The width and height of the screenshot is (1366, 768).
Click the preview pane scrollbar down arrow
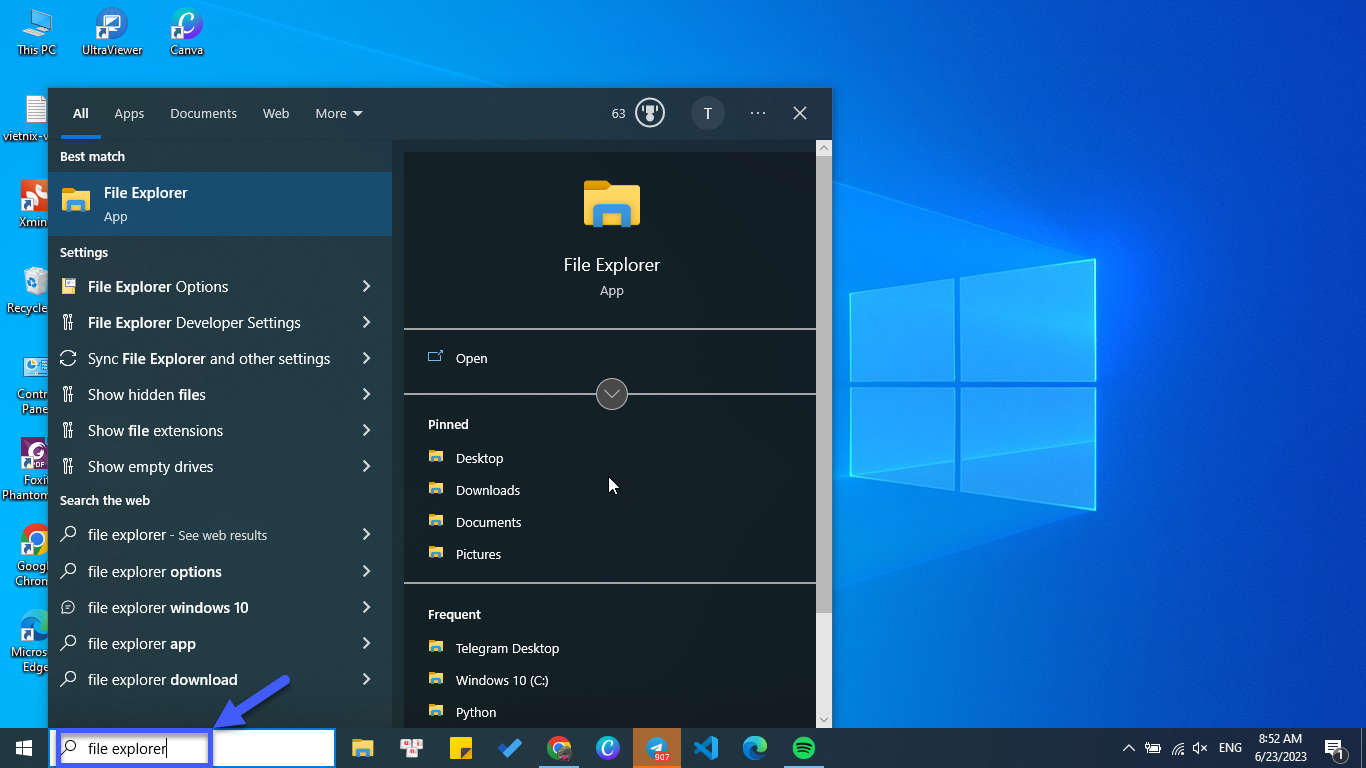(x=824, y=719)
